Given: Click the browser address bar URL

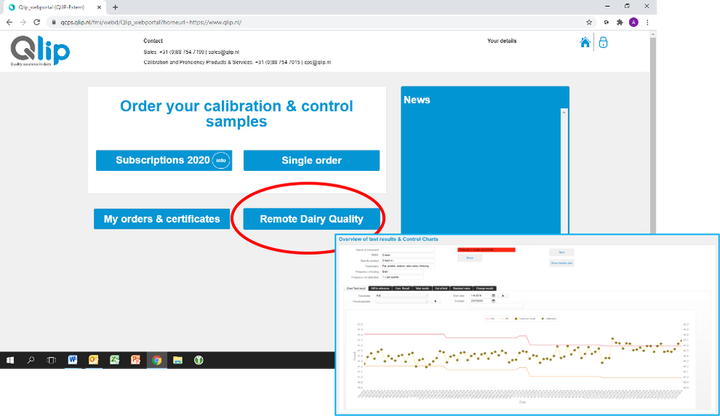Looking at the screenshot, I should click(x=151, y=22).
